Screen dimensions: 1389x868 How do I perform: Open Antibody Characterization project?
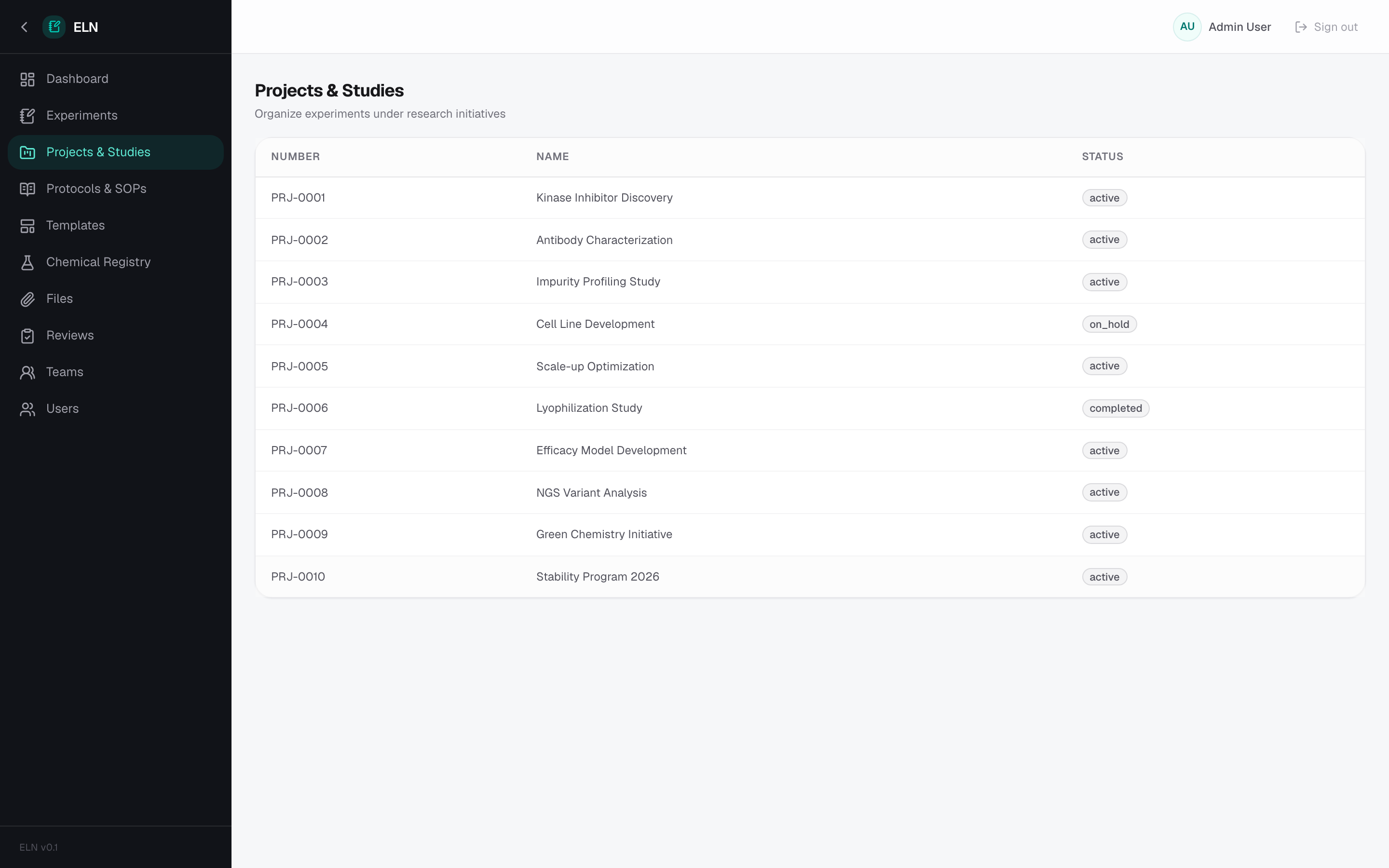tap(604, 240)
